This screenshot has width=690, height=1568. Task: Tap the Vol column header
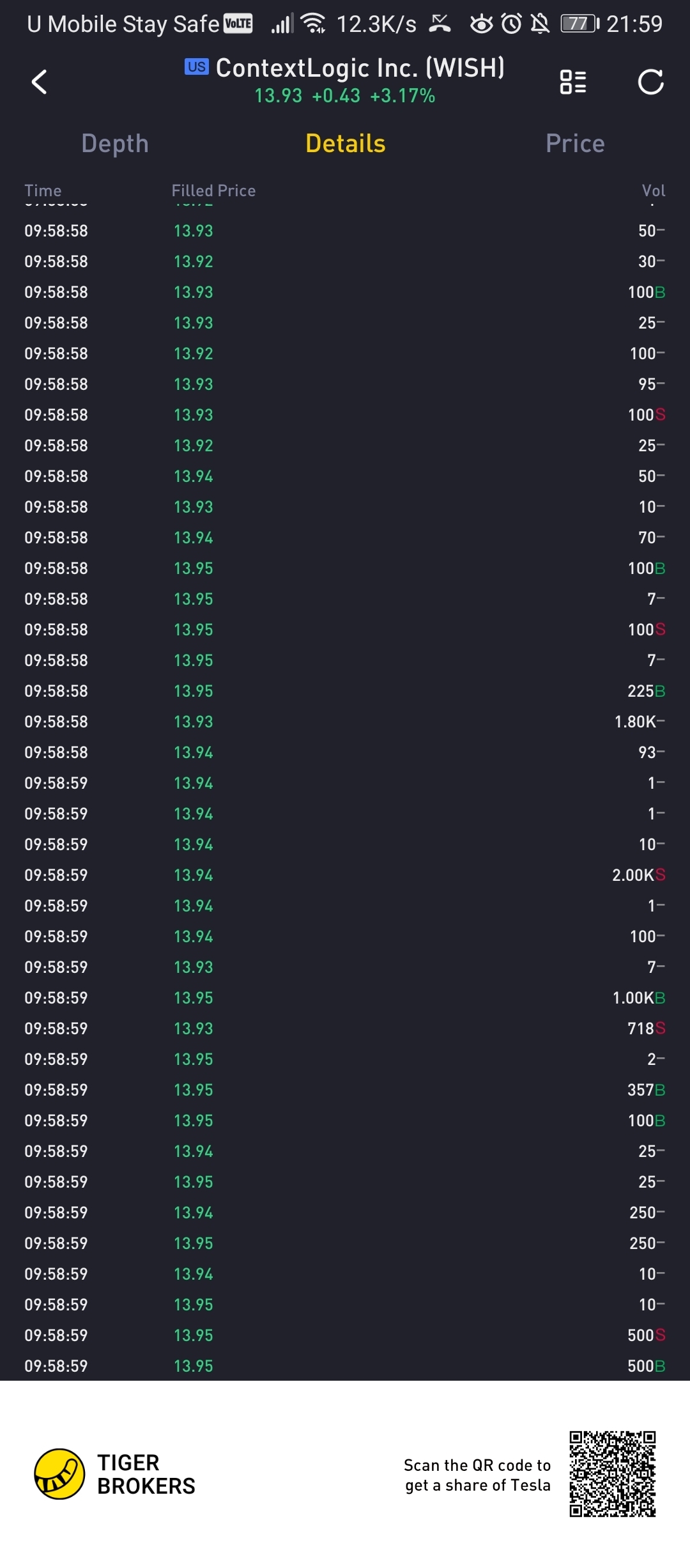pos(654,190)
